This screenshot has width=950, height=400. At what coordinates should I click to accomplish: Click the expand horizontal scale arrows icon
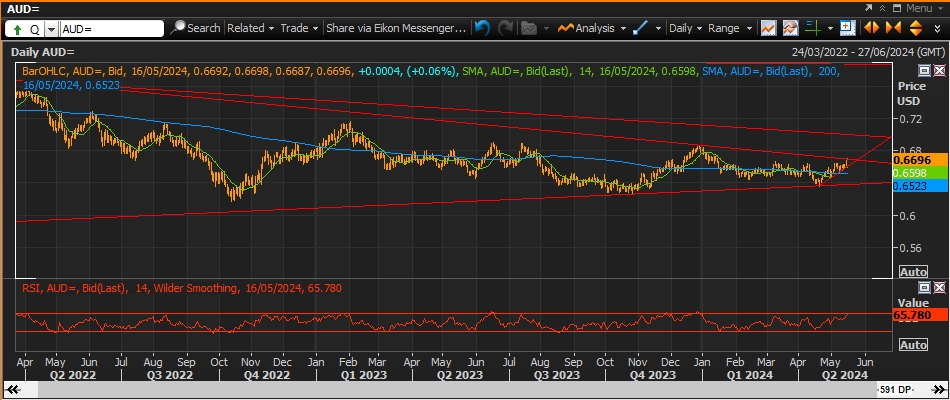coord(871,28)
